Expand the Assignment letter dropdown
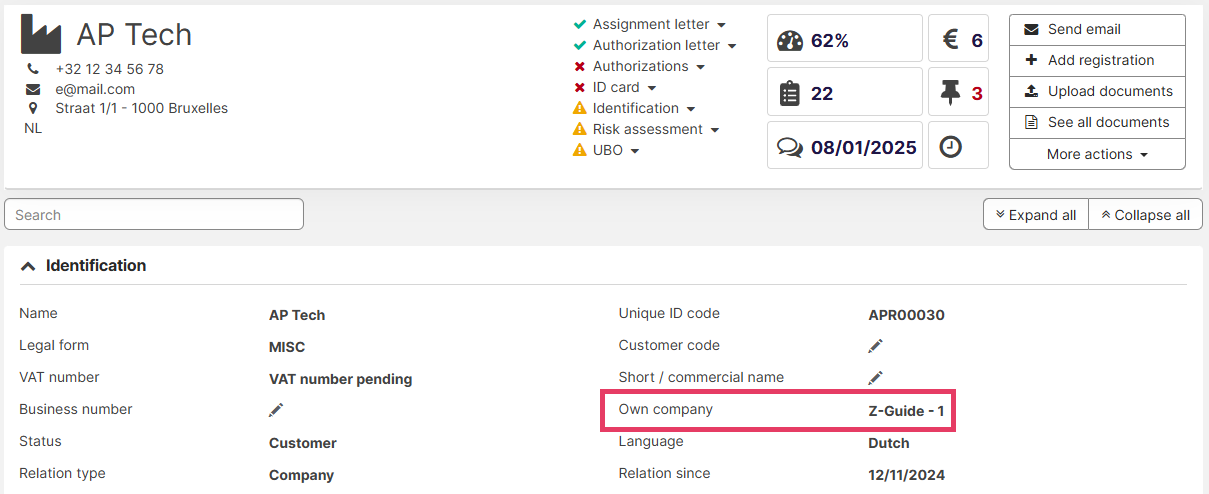Viewport: 1209px width, 494px height. pos(722,25)
